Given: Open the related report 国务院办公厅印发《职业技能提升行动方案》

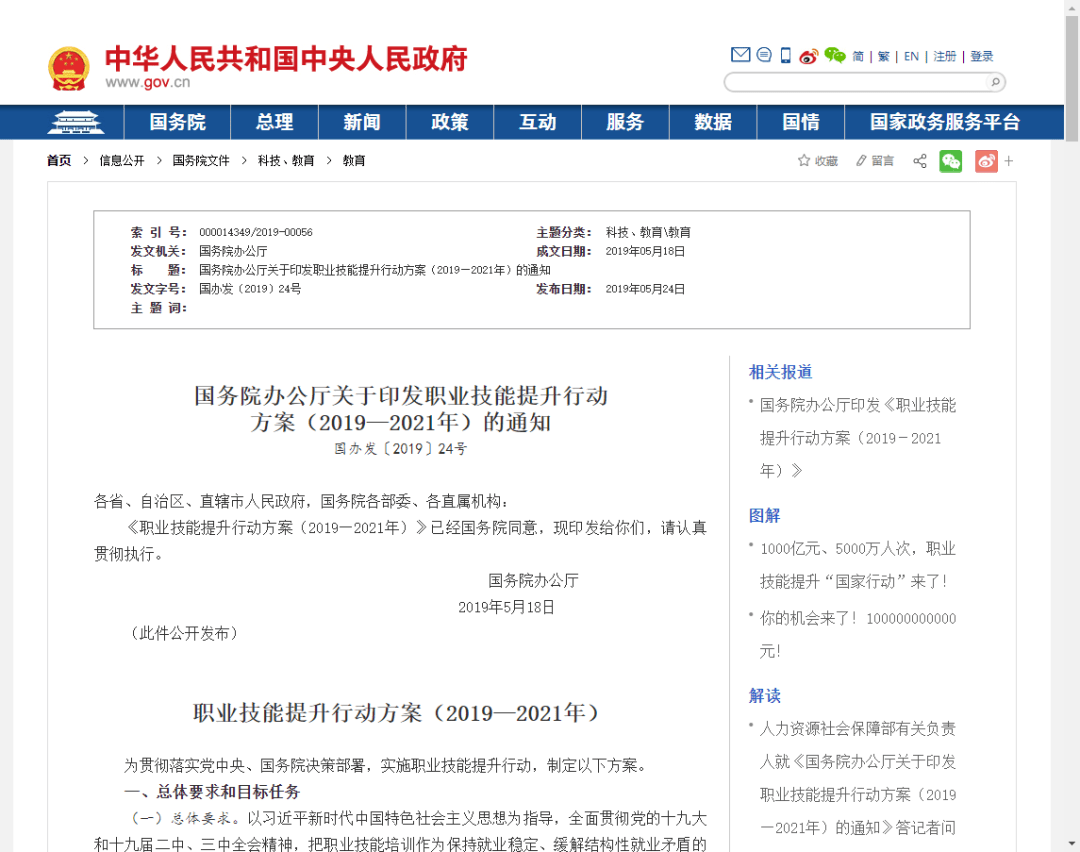Looking at the screenshot, I should [858, 437].
